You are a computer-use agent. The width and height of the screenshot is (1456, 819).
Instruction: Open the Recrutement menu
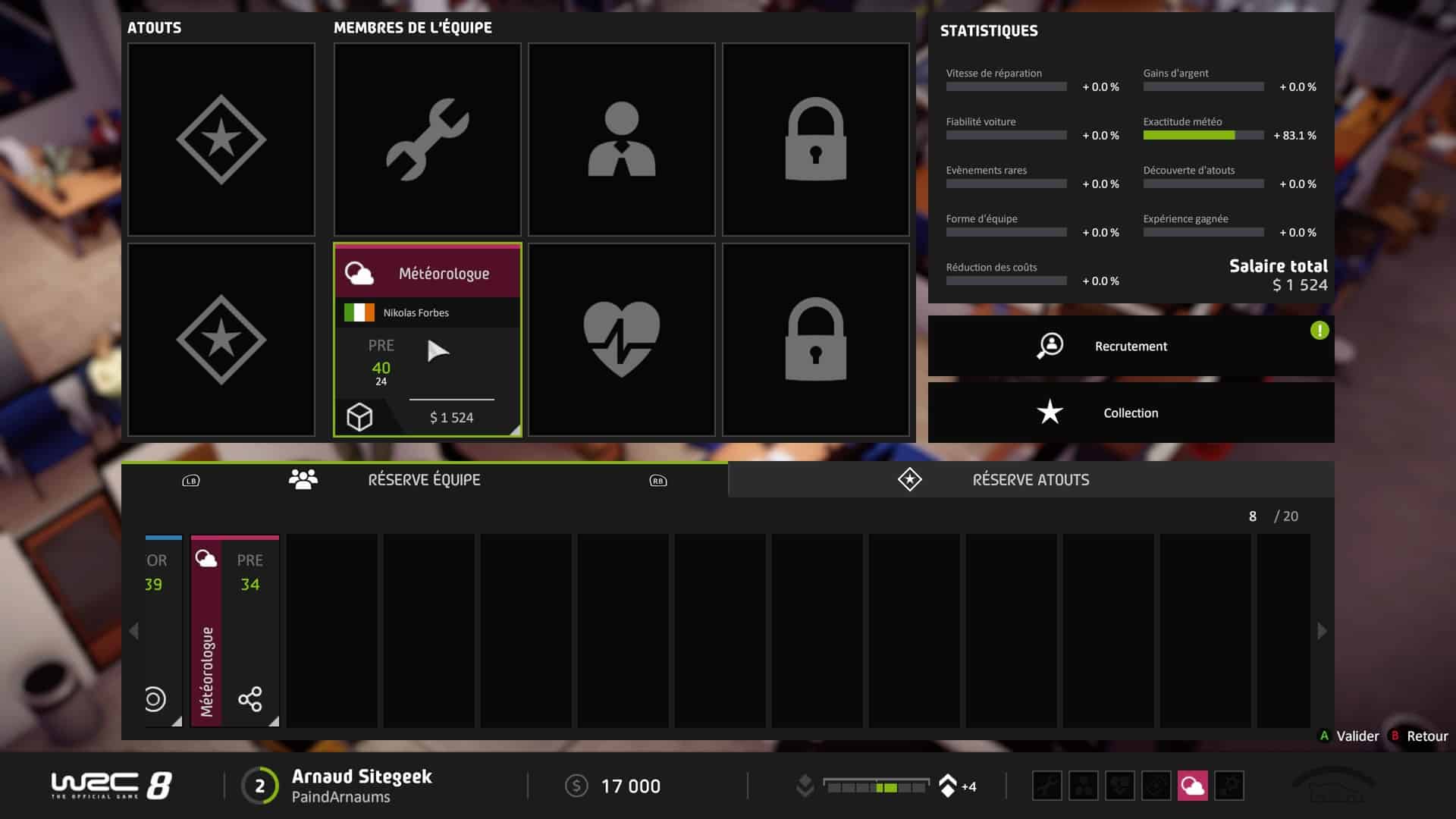click(1130, 346)
